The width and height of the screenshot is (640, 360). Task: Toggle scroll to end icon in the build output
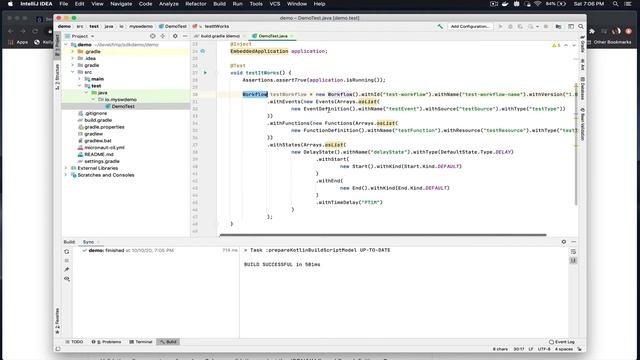(x=573, y=260)
